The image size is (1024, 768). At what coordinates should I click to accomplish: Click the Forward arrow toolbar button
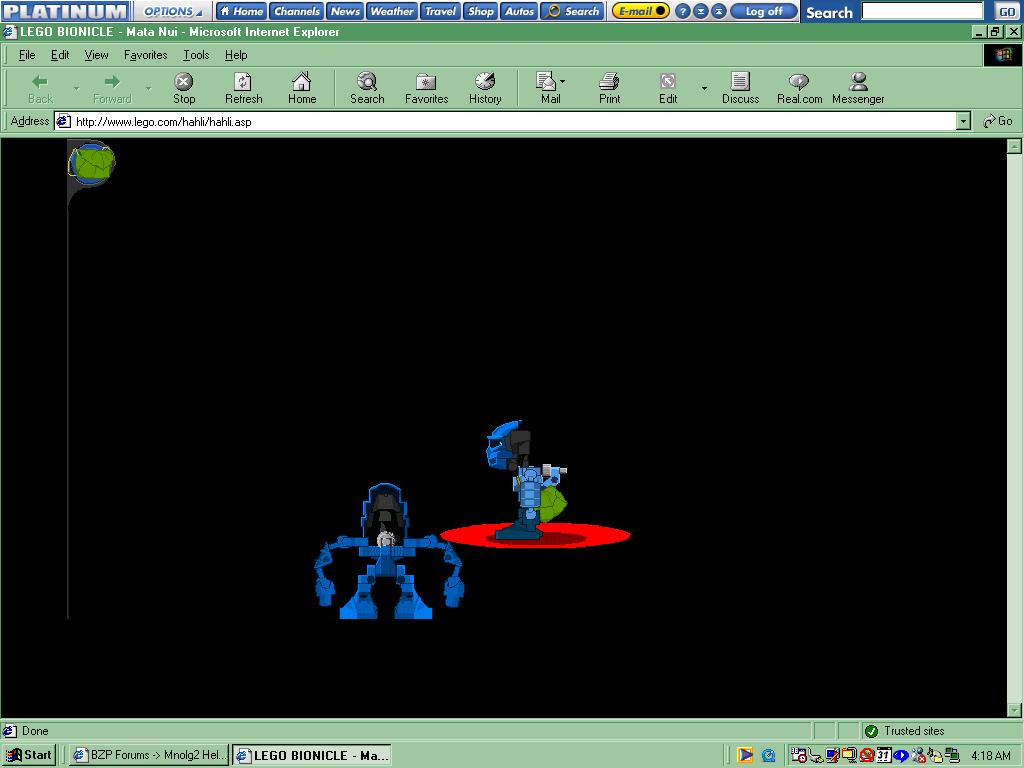(112, 88)
